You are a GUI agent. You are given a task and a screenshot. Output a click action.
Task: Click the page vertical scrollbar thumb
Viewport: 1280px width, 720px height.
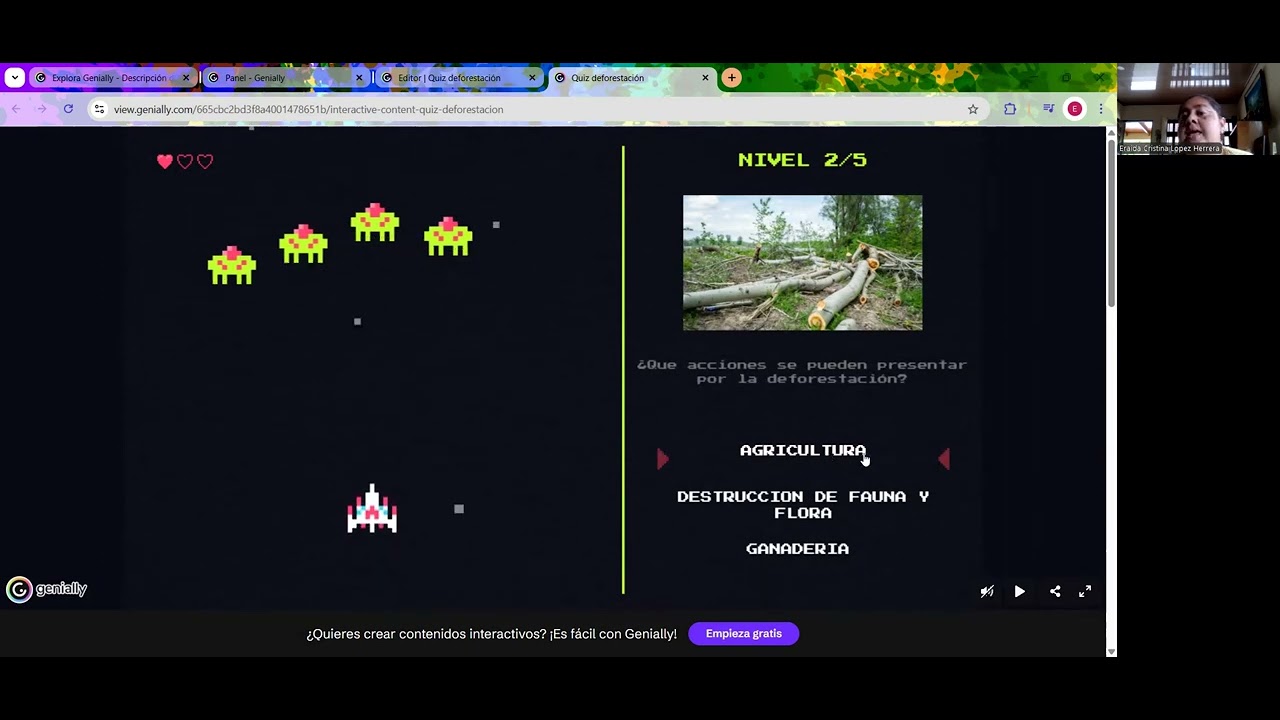pyautogui.click(x=1111, y=225)
